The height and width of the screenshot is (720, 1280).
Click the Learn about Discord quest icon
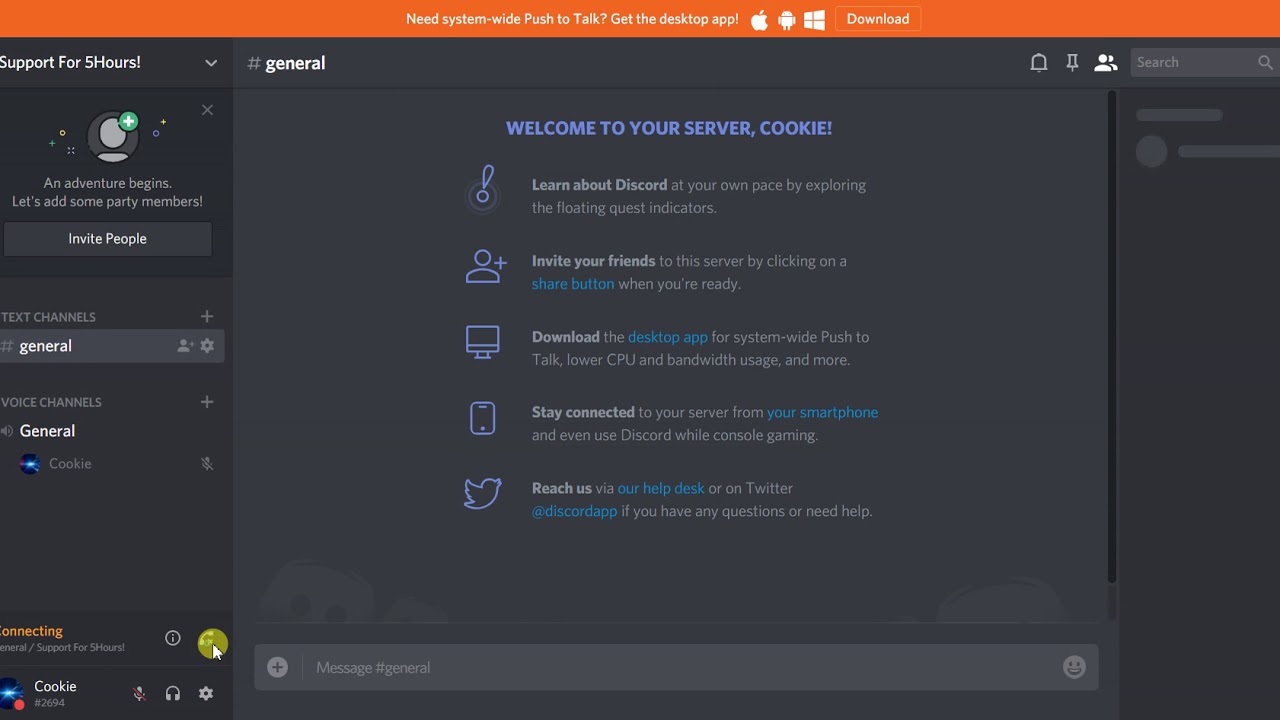click(483, 188)
